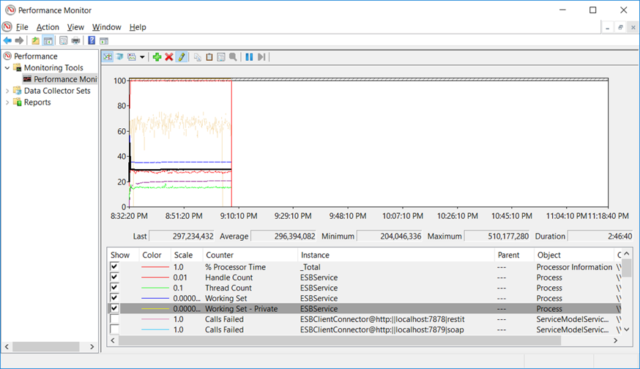
Task: Check Show for Calls Failed localhost:7879|soap
Action: 114,329
